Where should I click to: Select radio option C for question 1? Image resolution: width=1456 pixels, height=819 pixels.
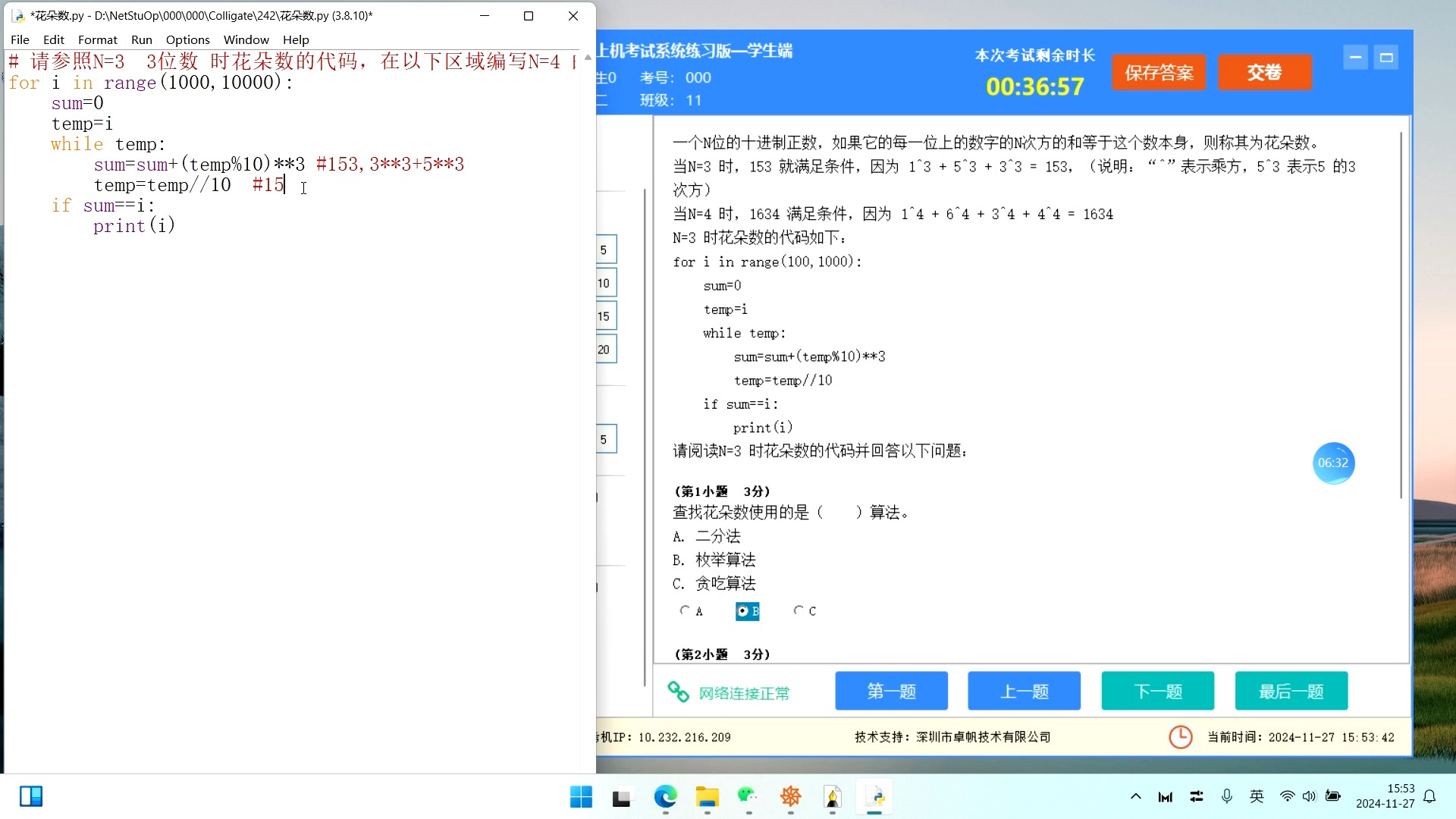[x=799, y=610]
